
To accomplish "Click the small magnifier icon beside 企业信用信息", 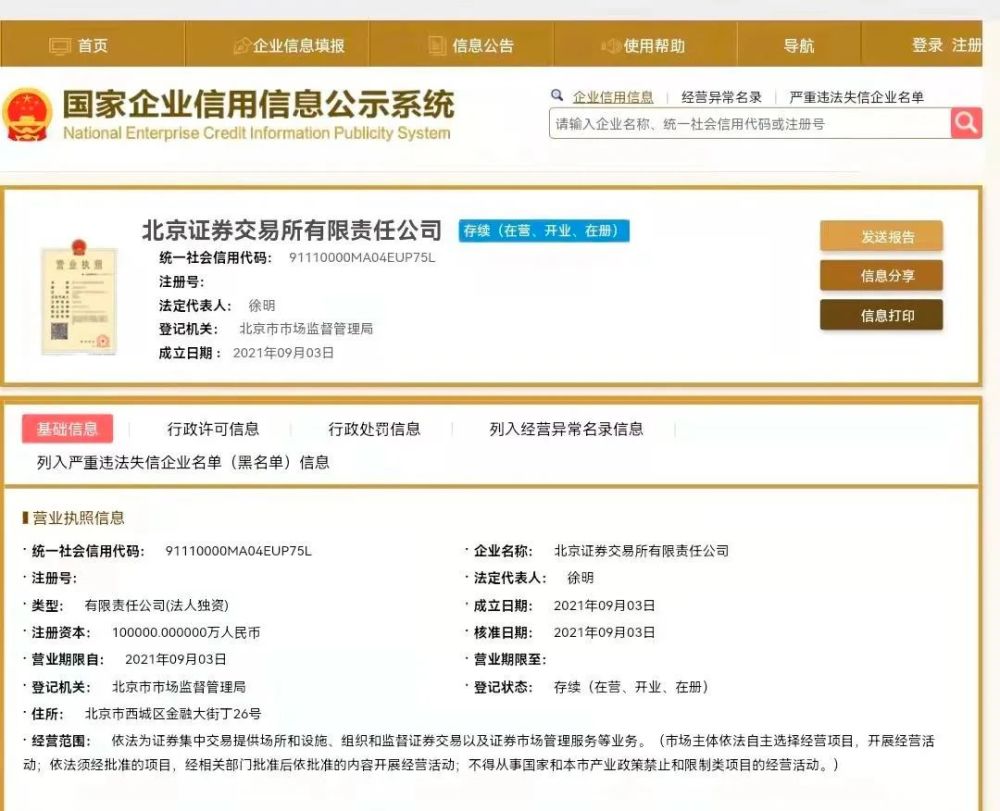I will tap(557, 96).
